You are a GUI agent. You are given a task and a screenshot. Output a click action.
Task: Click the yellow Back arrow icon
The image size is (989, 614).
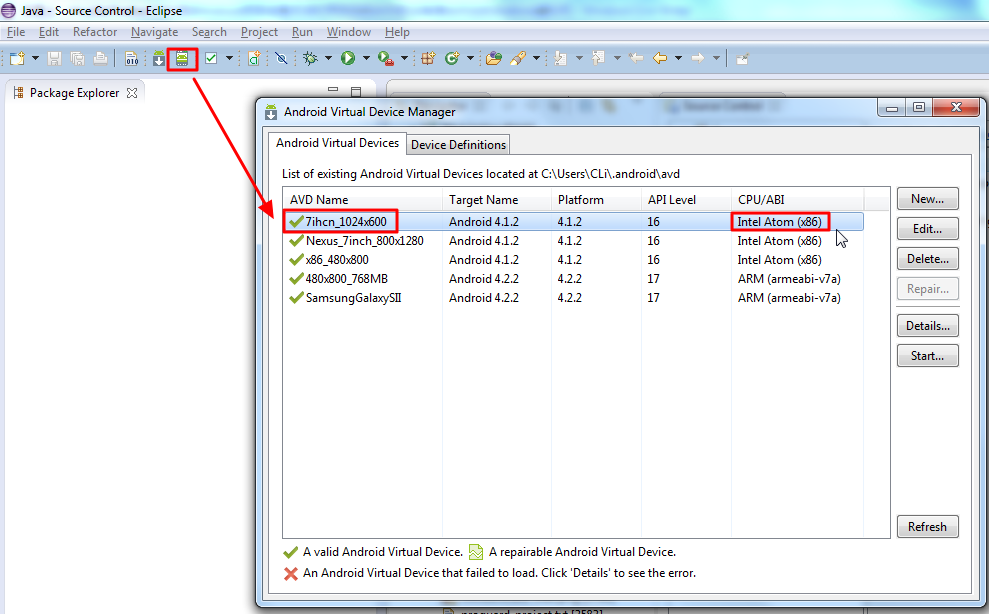point(660,59)
